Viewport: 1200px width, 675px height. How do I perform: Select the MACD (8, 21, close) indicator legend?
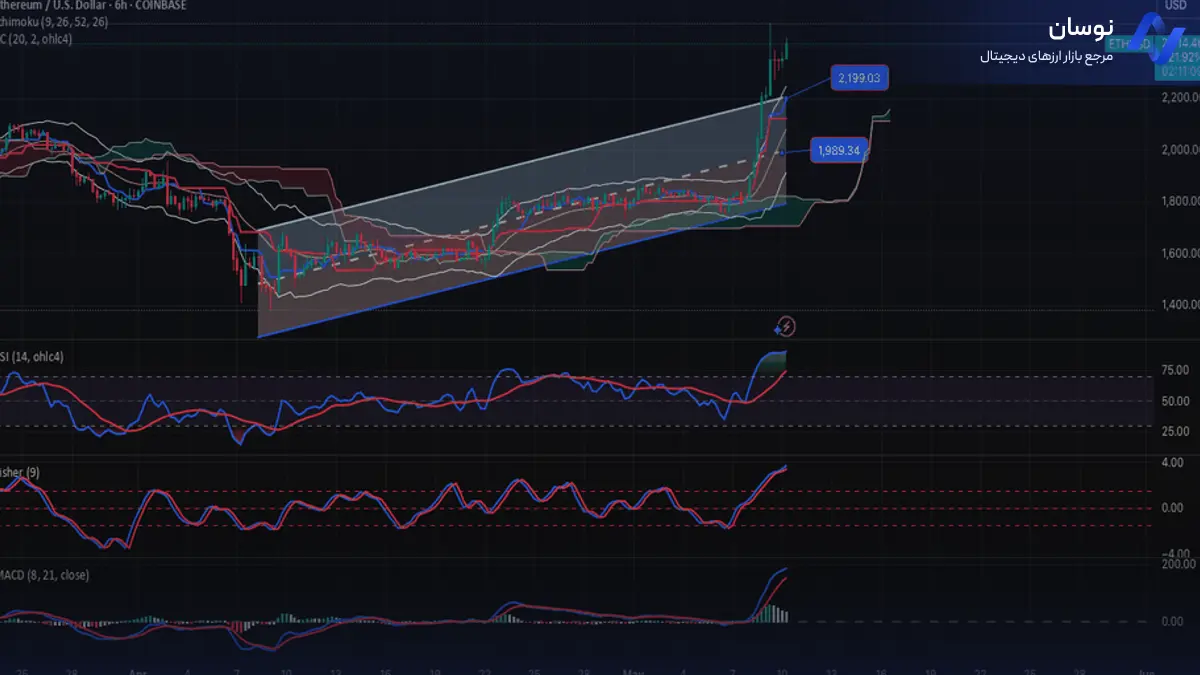pyautogui.click(x=44, y=575)
